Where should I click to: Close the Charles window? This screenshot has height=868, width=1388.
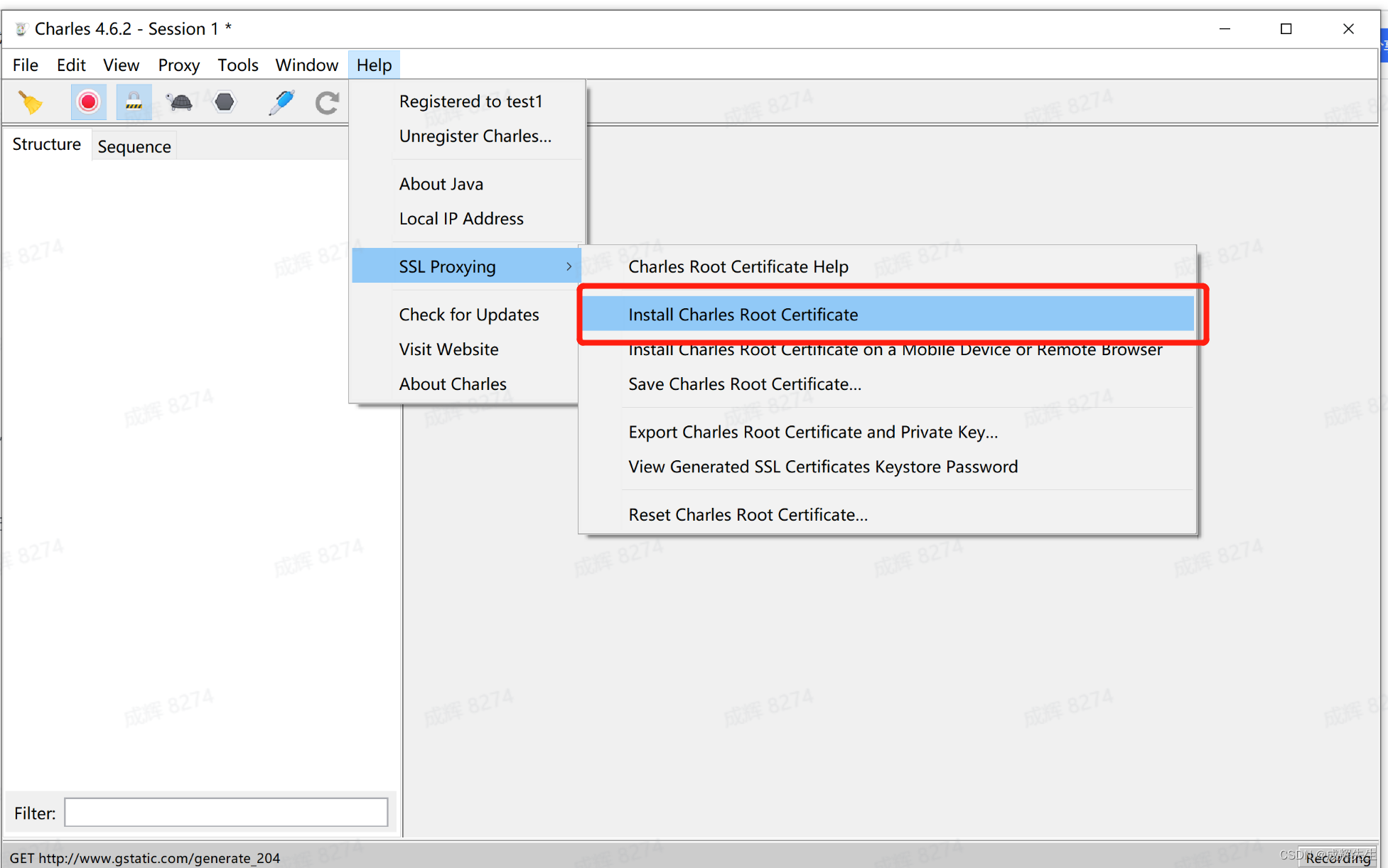click(x=1348, y=29)
